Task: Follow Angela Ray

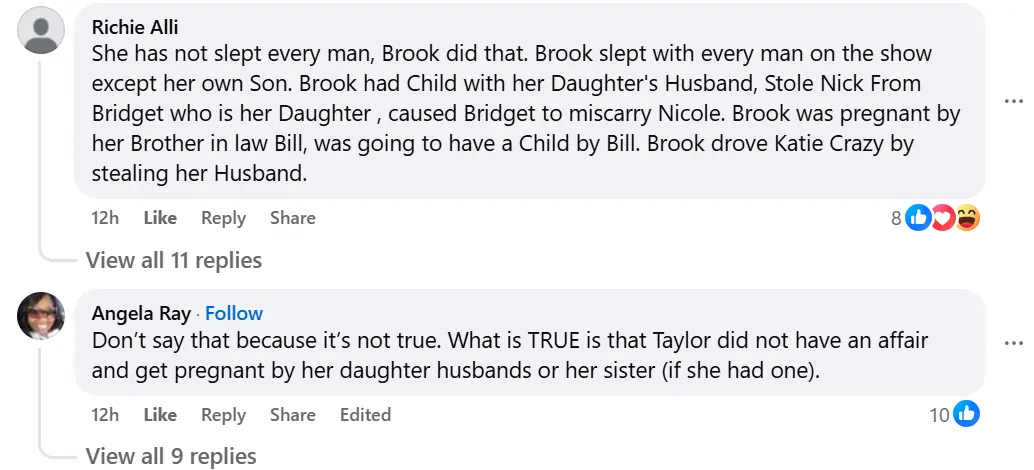Action: [x=234, y=314]
